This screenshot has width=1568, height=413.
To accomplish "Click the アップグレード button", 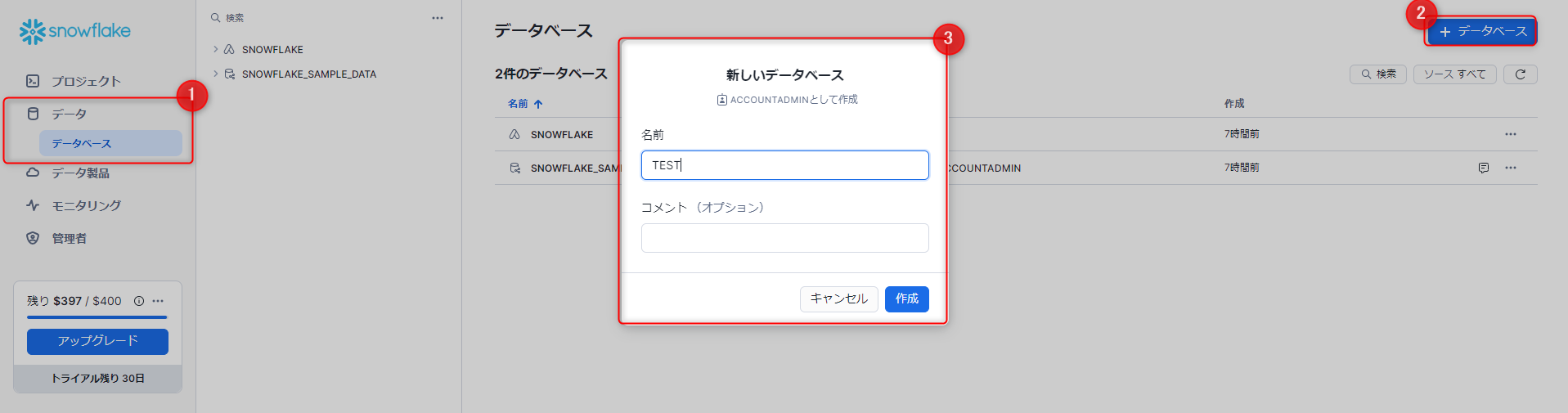I will [x=97, y=341].
